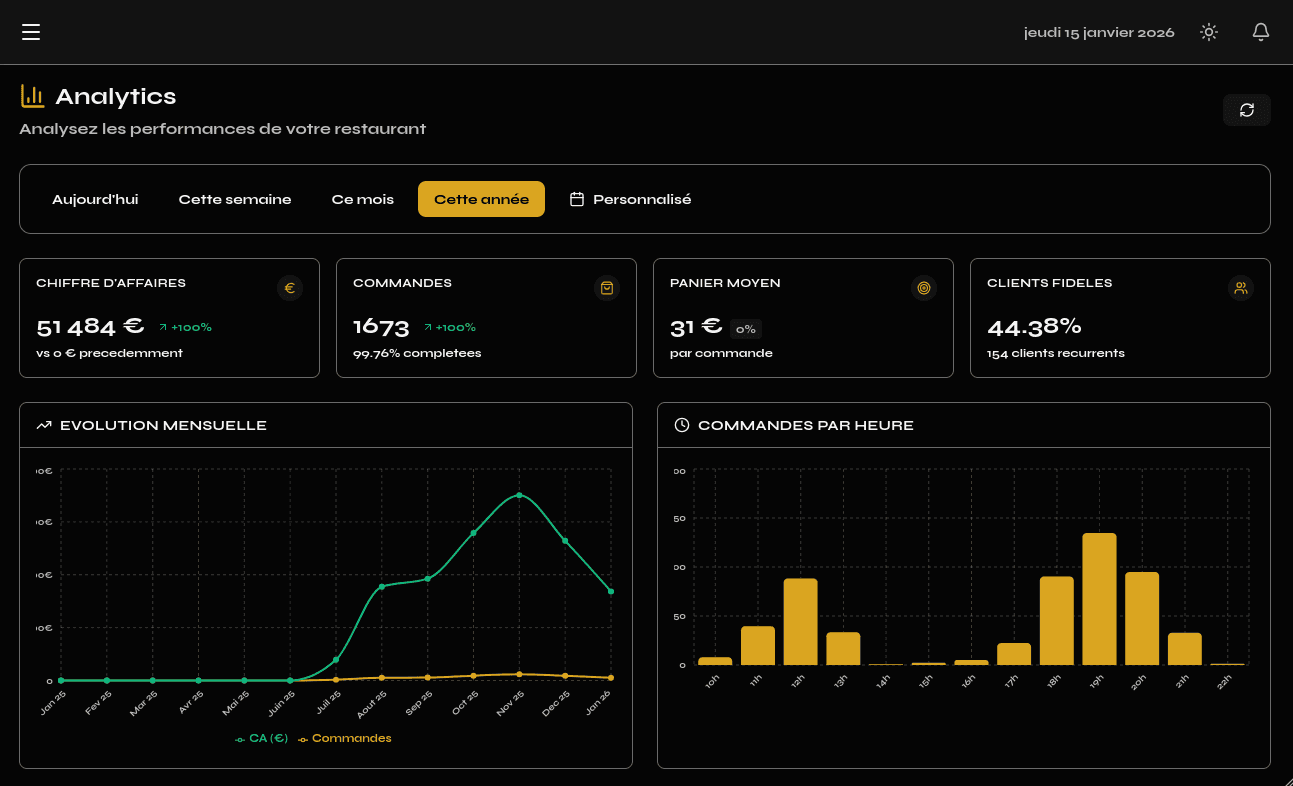
Task: Click the bag icon on the Commandes card
Action: point(606,287)
